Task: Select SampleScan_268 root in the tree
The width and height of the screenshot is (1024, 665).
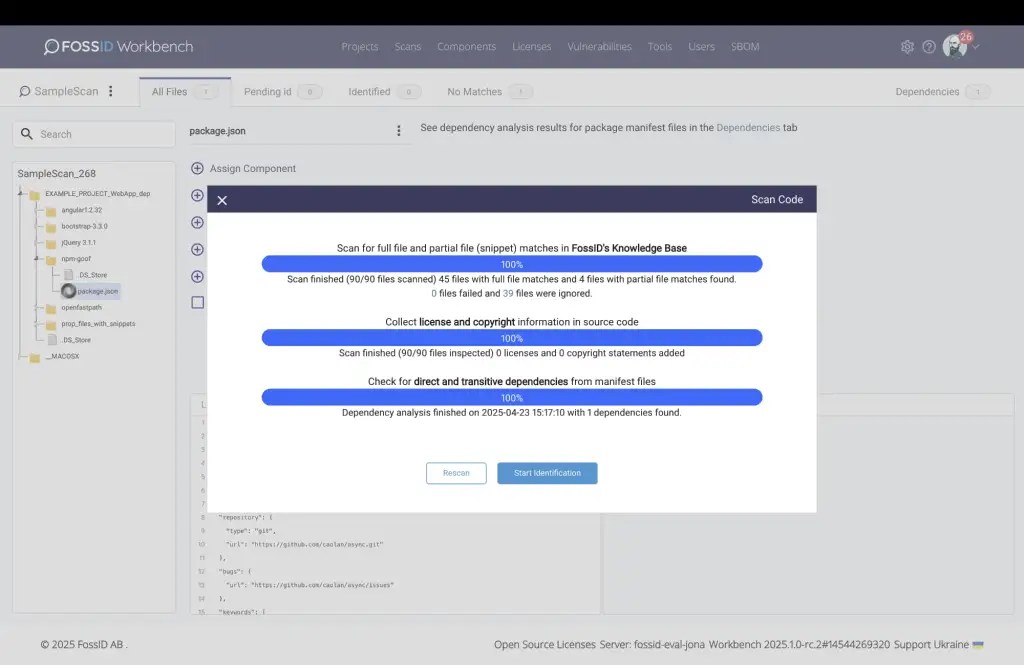Action: point(57,173)
